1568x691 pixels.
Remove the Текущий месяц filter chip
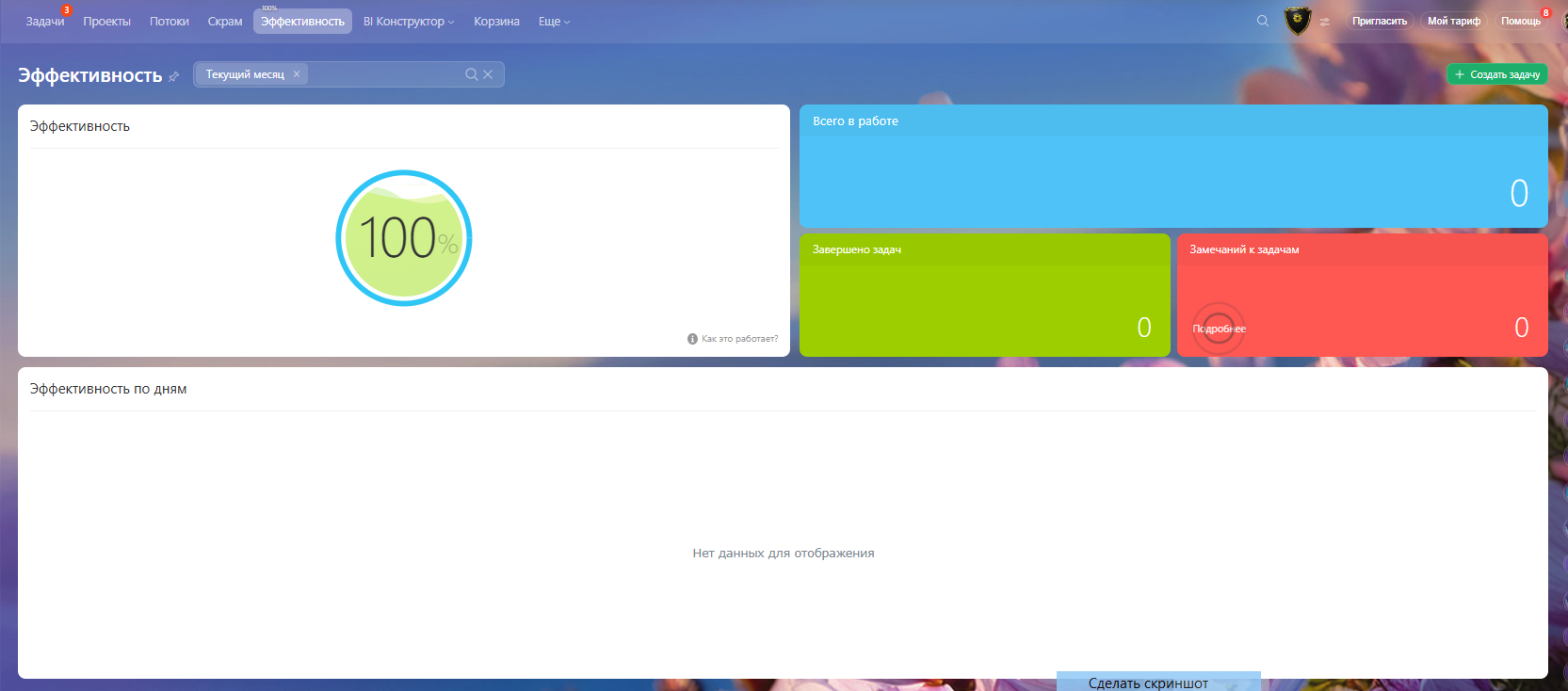pyautogui.click(x=297, y=74)
